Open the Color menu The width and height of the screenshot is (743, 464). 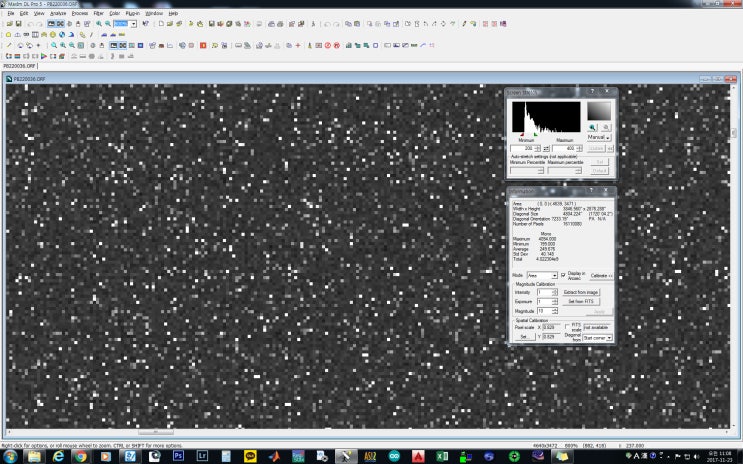(115, 13)
